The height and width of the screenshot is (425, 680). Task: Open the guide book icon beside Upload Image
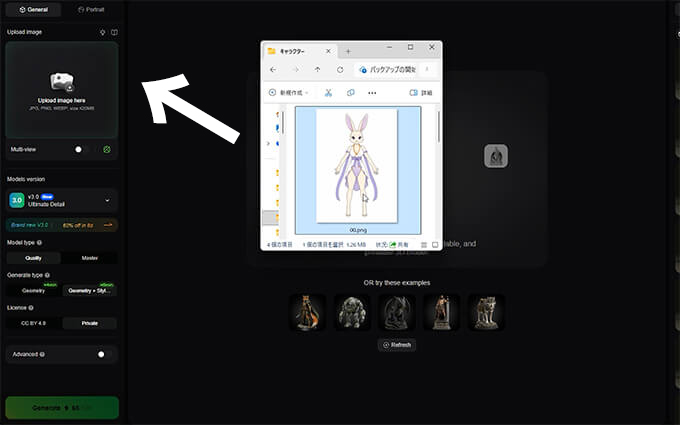(114, 32)
